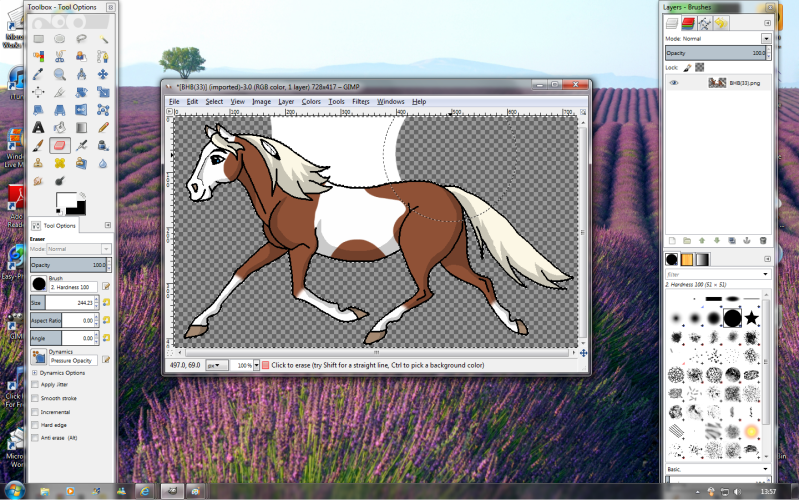The image size is (799, 504).
Task: Select the Clone stamp tool
Action: coord(39,163)
